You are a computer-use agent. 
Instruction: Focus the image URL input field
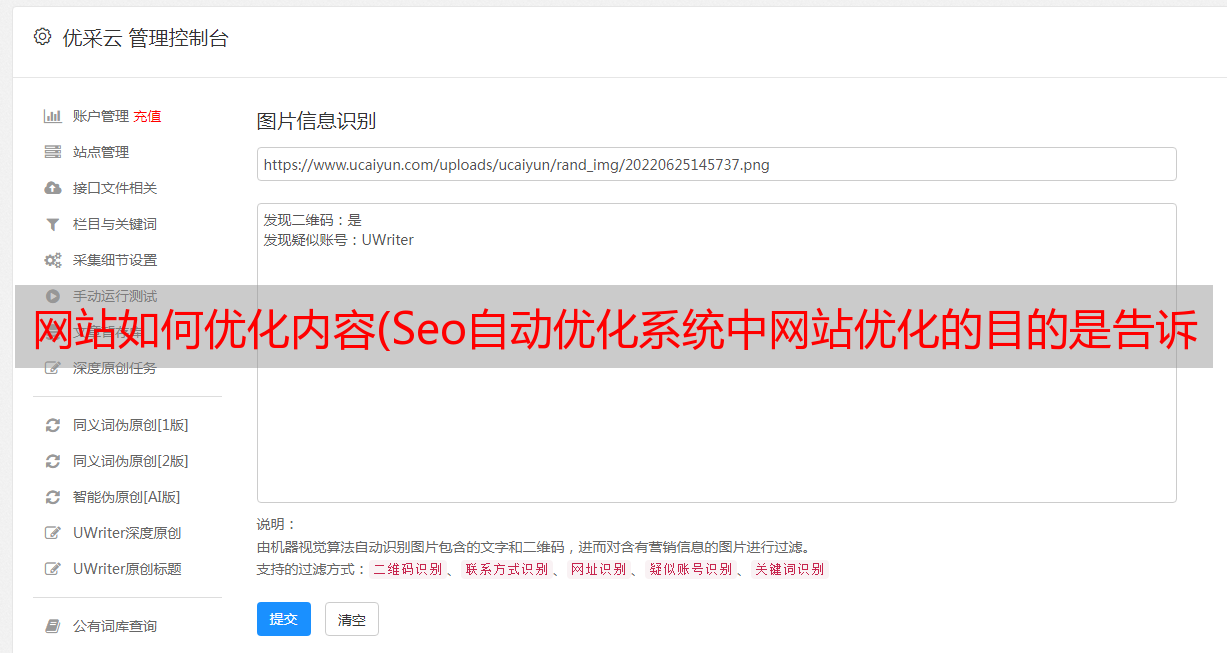click(716, 164)
